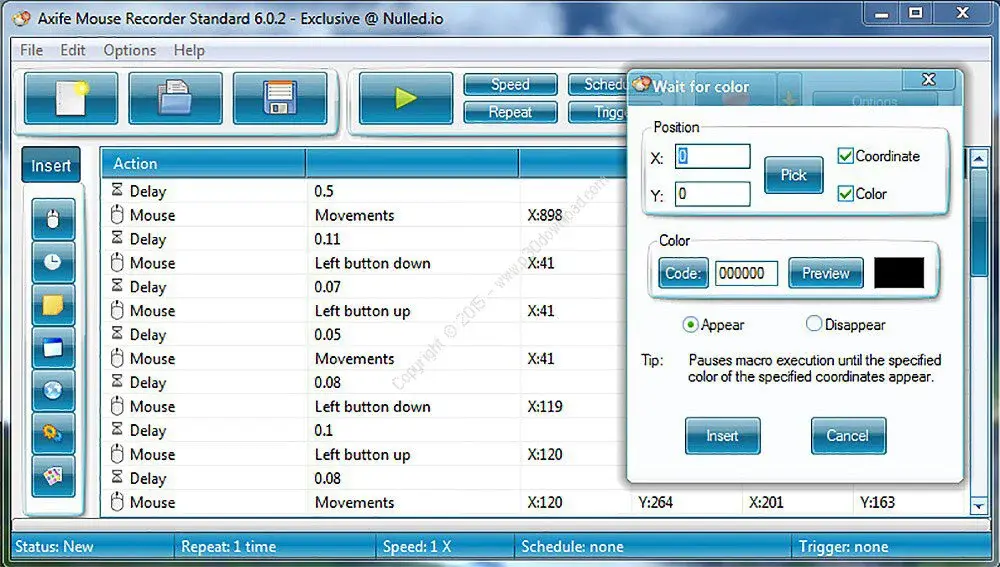Click the Insert panel header button
The width and height of the screenshot is (1000, 567).
click(51, 165)
